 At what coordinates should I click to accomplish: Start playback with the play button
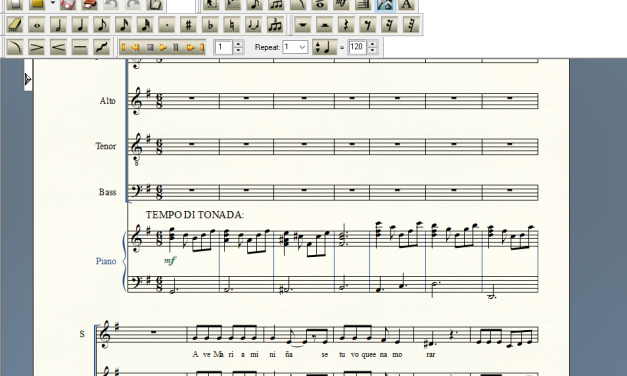163,47
